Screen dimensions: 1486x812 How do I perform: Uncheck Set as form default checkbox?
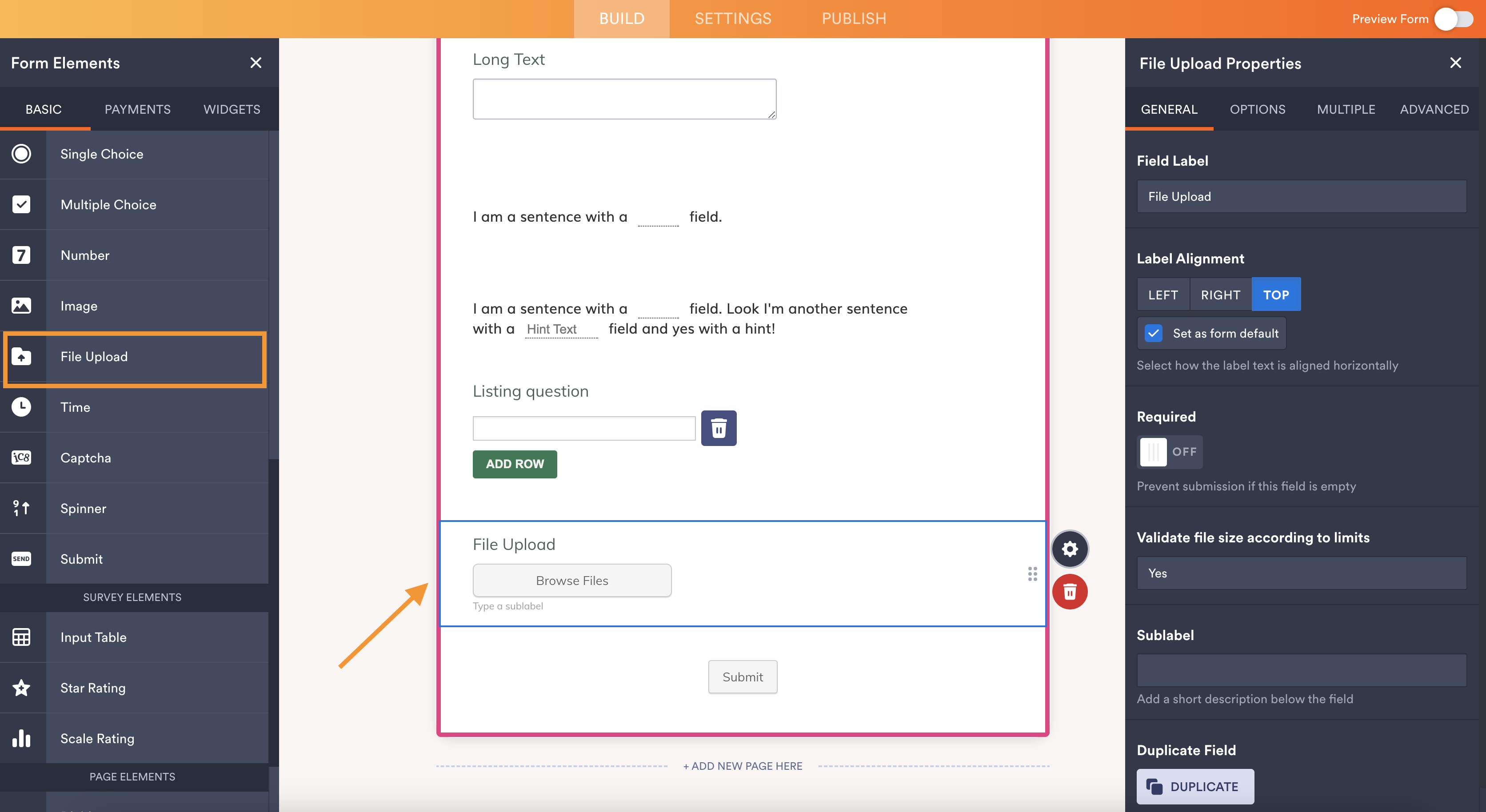(1153, 333)
